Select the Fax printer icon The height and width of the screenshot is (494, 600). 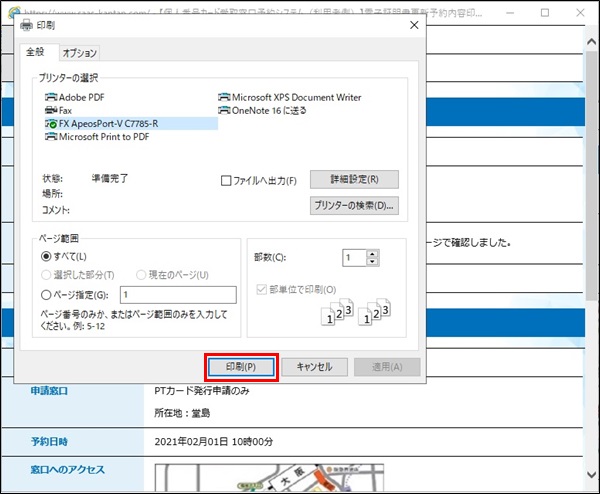(x=51, y=110)
